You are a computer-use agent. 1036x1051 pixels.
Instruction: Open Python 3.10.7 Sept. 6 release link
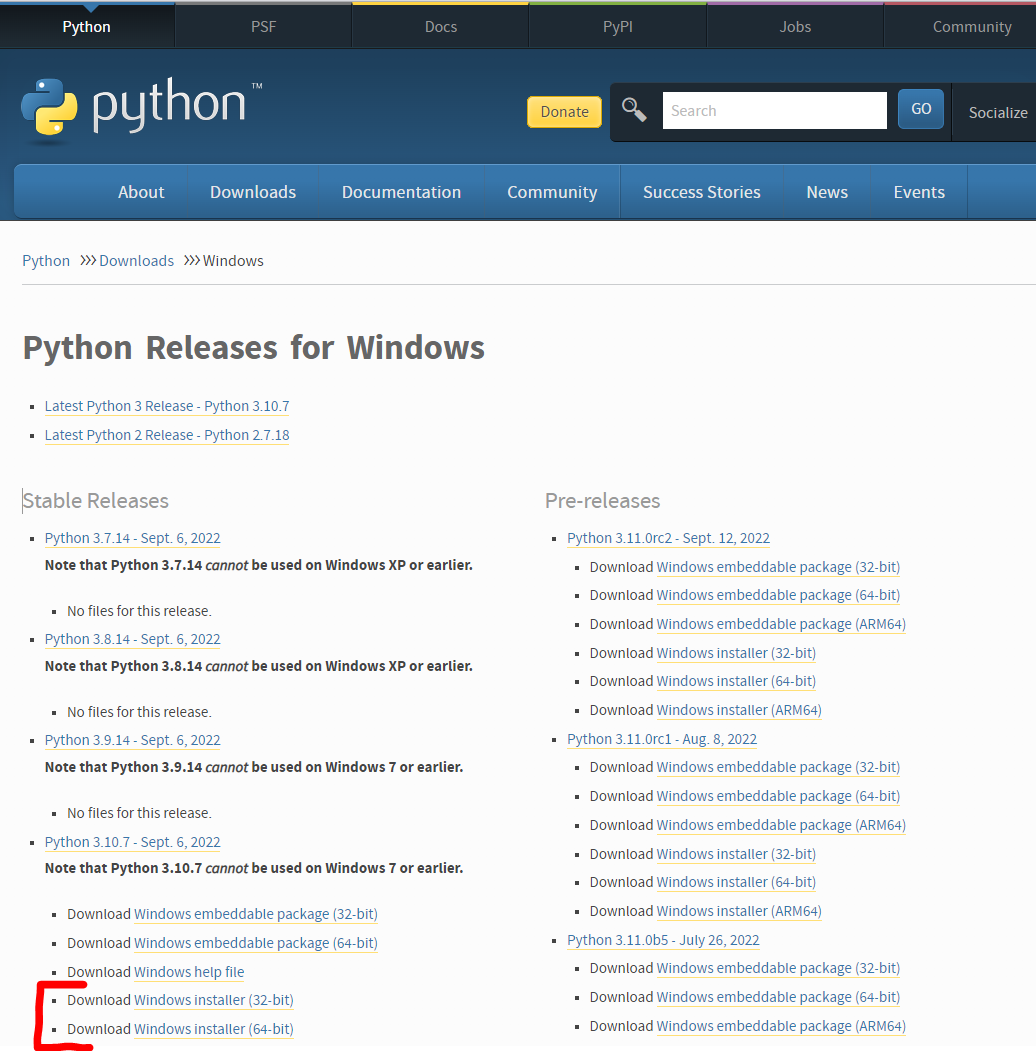click(x=132, y=842)
